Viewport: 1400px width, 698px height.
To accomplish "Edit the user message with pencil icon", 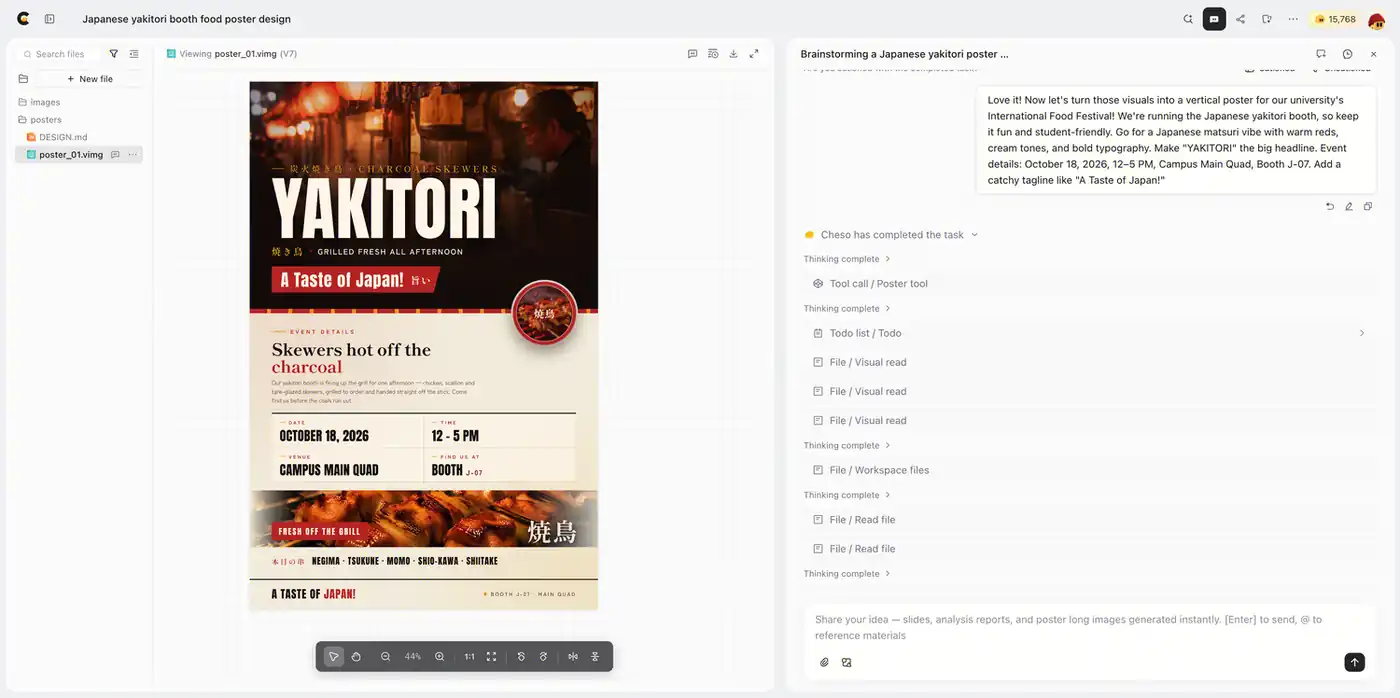I will point(1349,206).
